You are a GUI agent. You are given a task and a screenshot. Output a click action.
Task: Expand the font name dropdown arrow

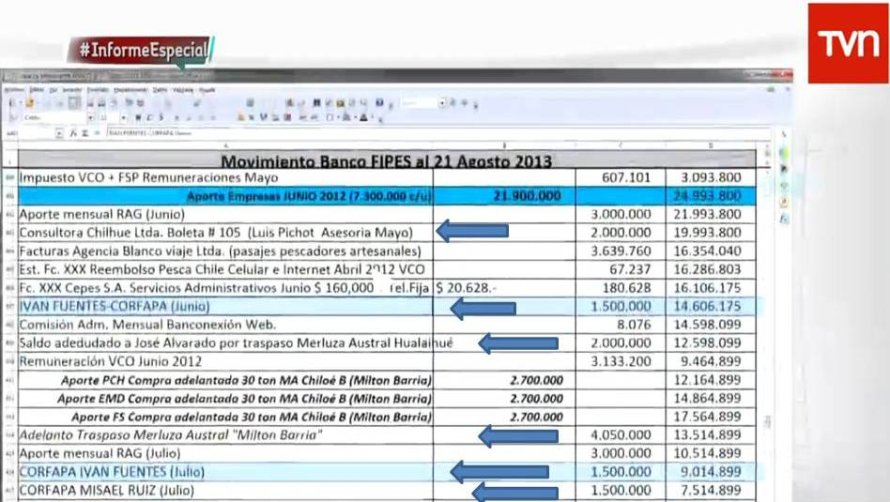91,118
